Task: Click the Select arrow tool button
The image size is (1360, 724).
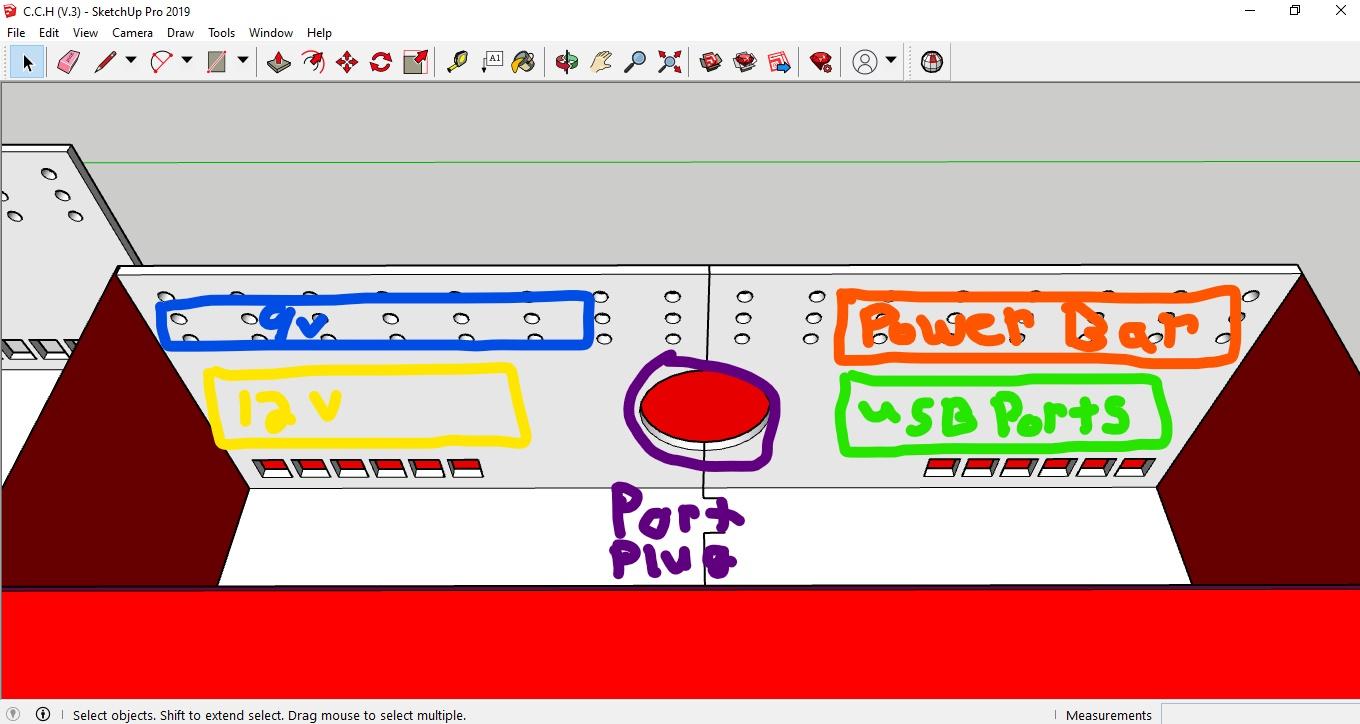Action: click(27, 62)
